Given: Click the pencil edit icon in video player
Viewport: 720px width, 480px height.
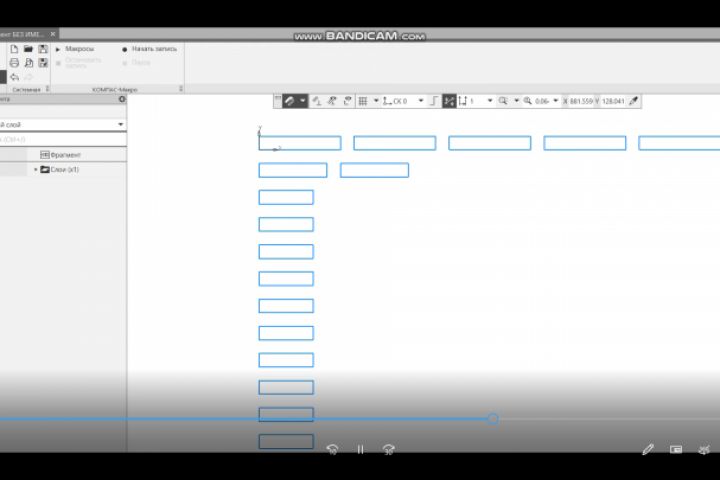Looking at the screenshot, I should pyautogui.click(x=648, y=449).
